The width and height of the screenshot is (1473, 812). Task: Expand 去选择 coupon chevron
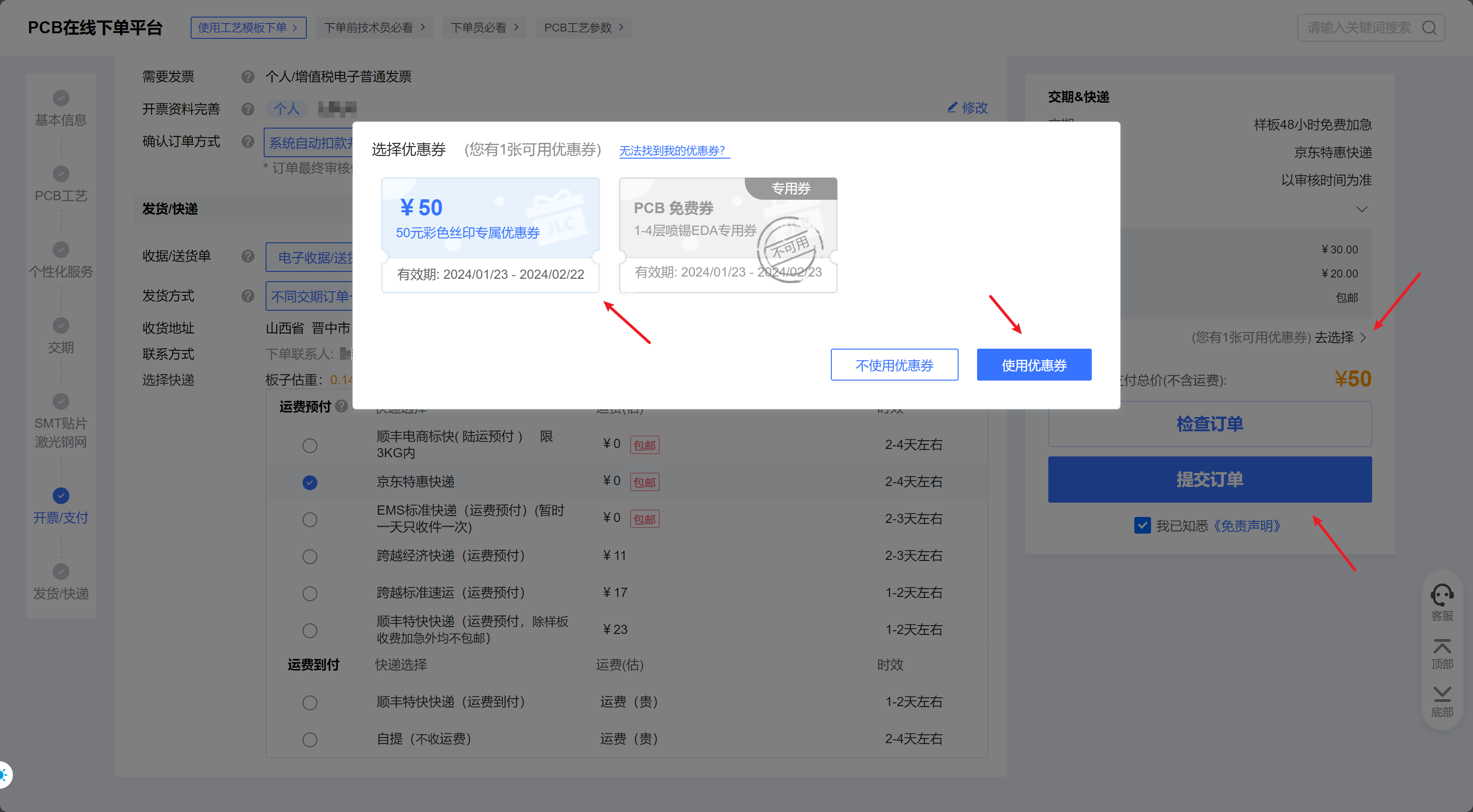click(1363, 337)
